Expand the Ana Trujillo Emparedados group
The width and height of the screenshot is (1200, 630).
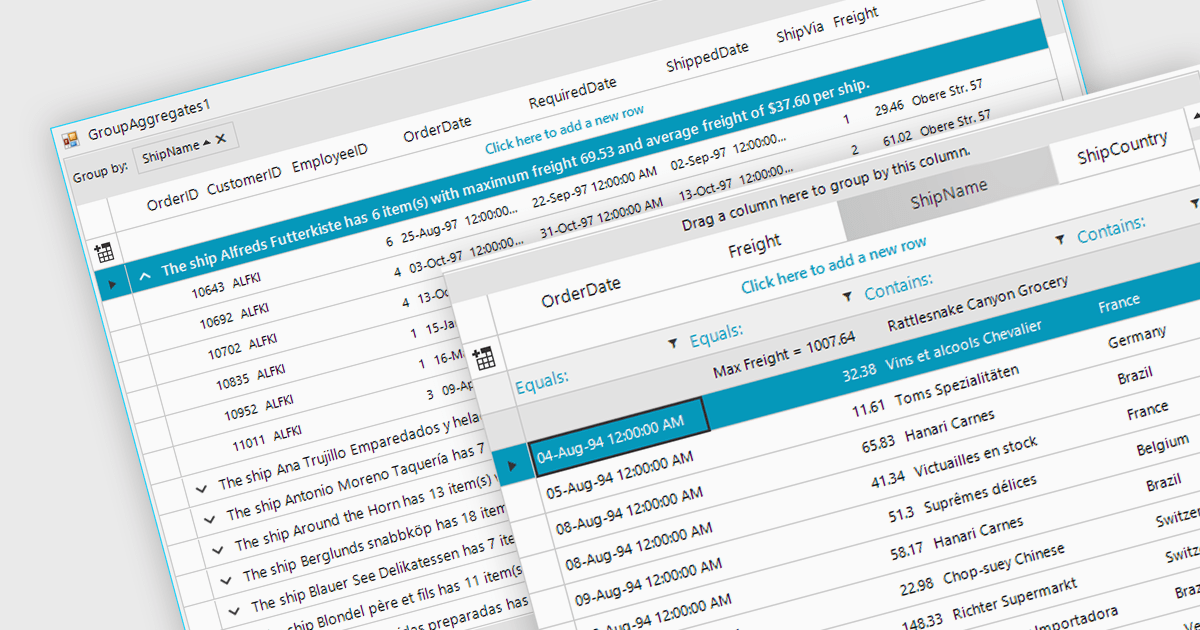click(201, 487)
